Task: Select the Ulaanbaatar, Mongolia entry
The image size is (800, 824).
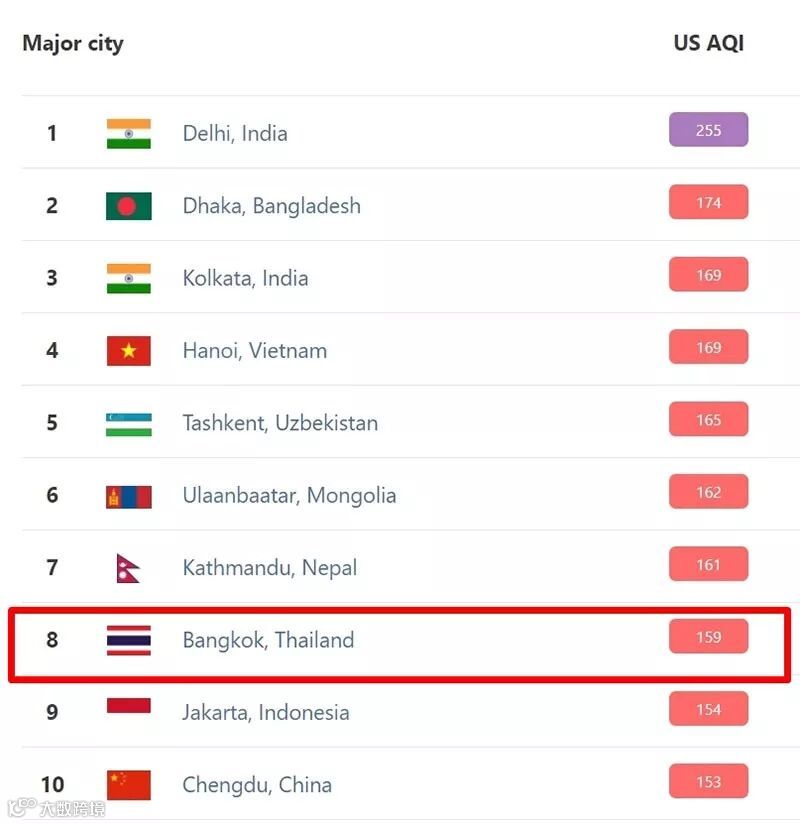Action: coord(289,496)
